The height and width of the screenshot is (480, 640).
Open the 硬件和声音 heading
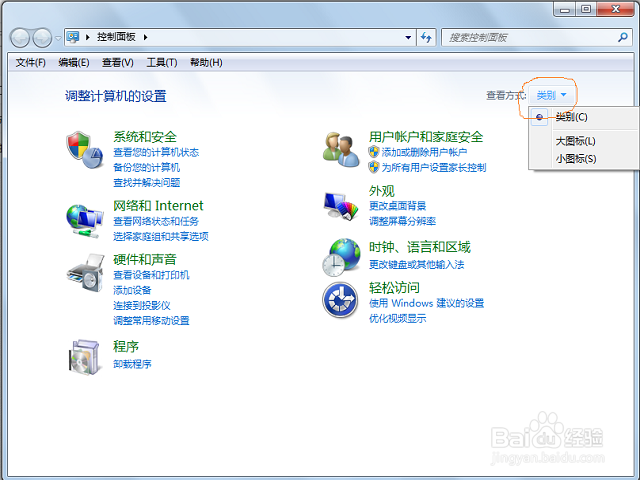[x=145, y=259]
